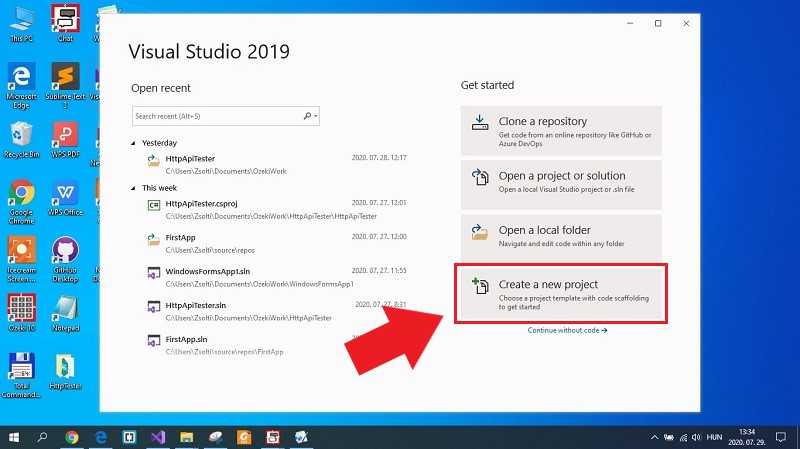
Task: Click the solution icon beside FirstApp.sln
Action: [x=154, y=341]
